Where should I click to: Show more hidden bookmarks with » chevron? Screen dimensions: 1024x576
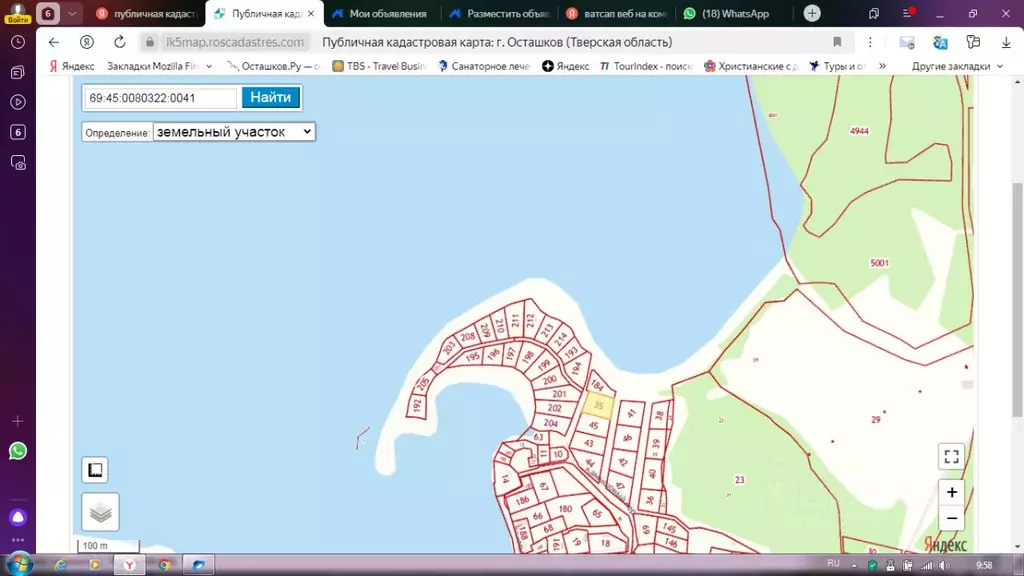tap(882, 66)
